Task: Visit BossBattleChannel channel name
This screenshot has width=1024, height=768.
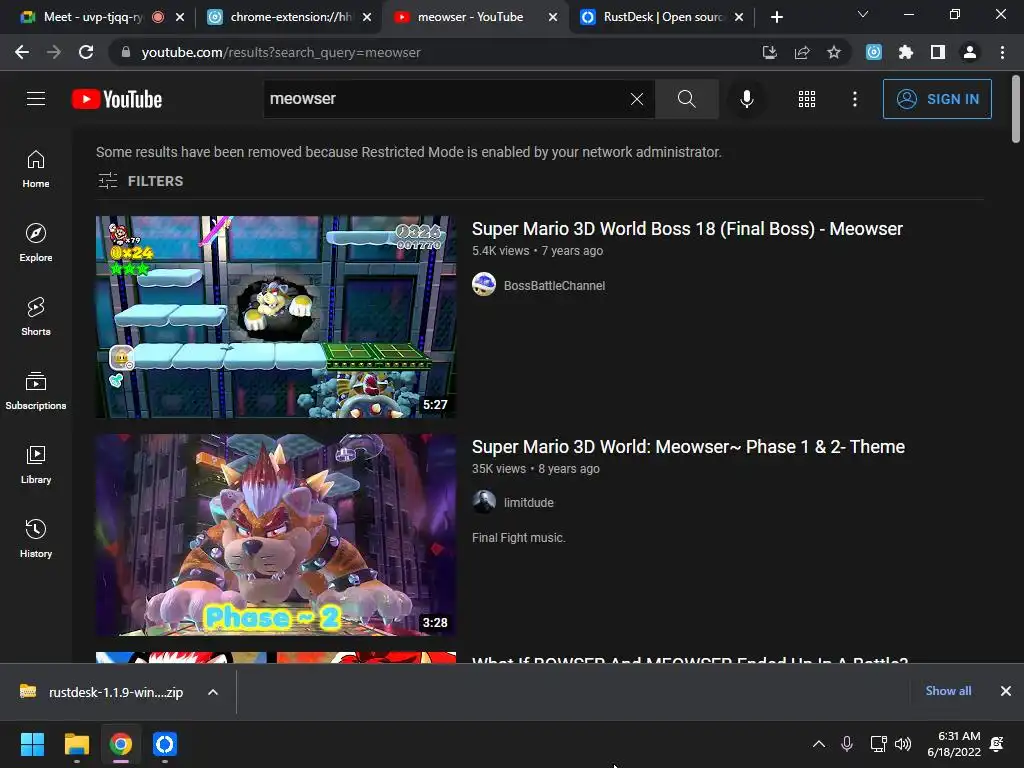Action: (x=554, y=285)
